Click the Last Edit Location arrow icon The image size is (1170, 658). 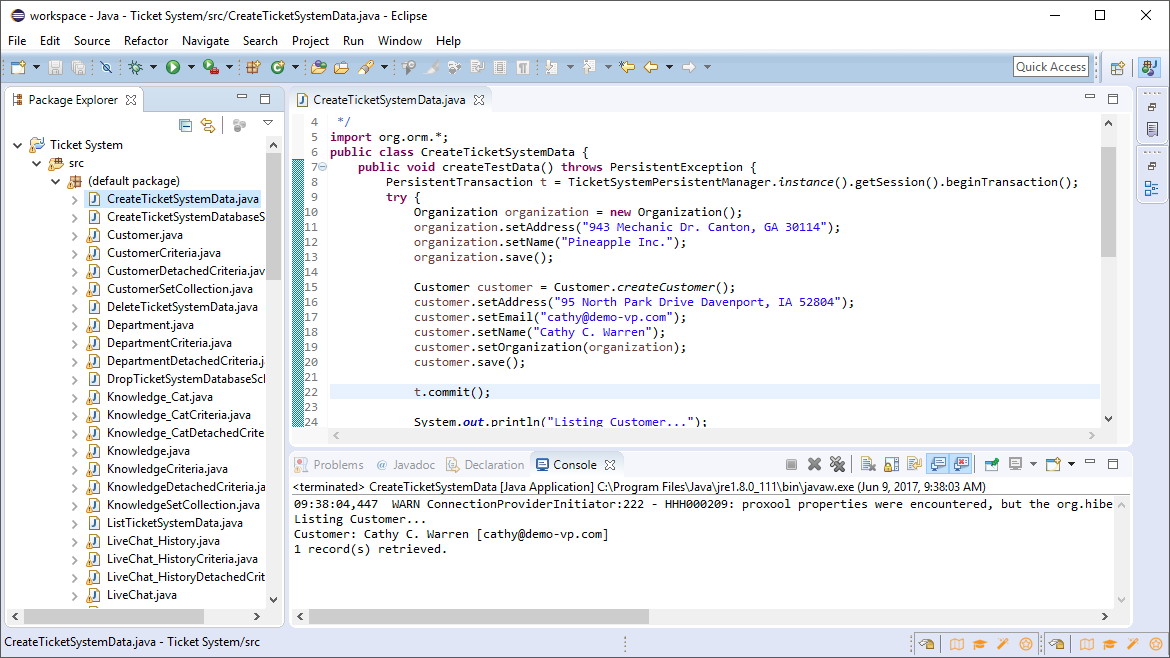627,67
